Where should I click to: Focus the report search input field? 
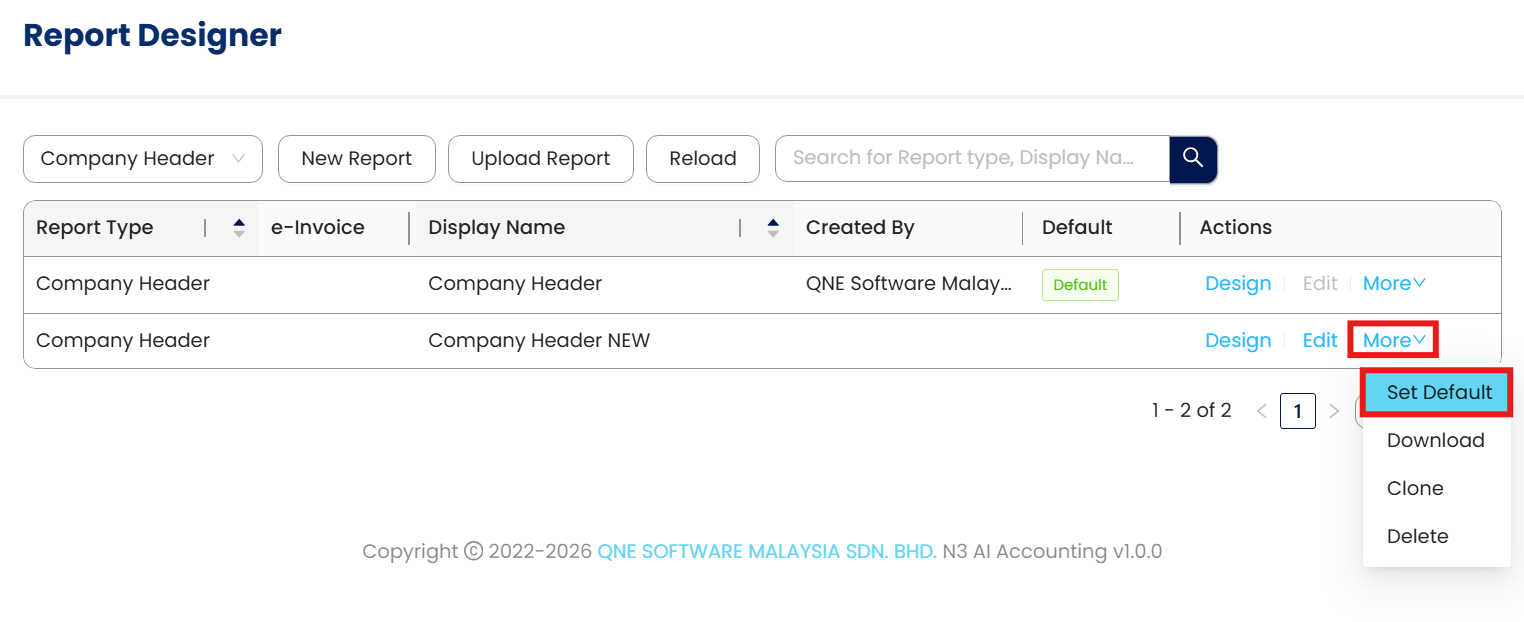pyautogui.click(x=970, y=159)
